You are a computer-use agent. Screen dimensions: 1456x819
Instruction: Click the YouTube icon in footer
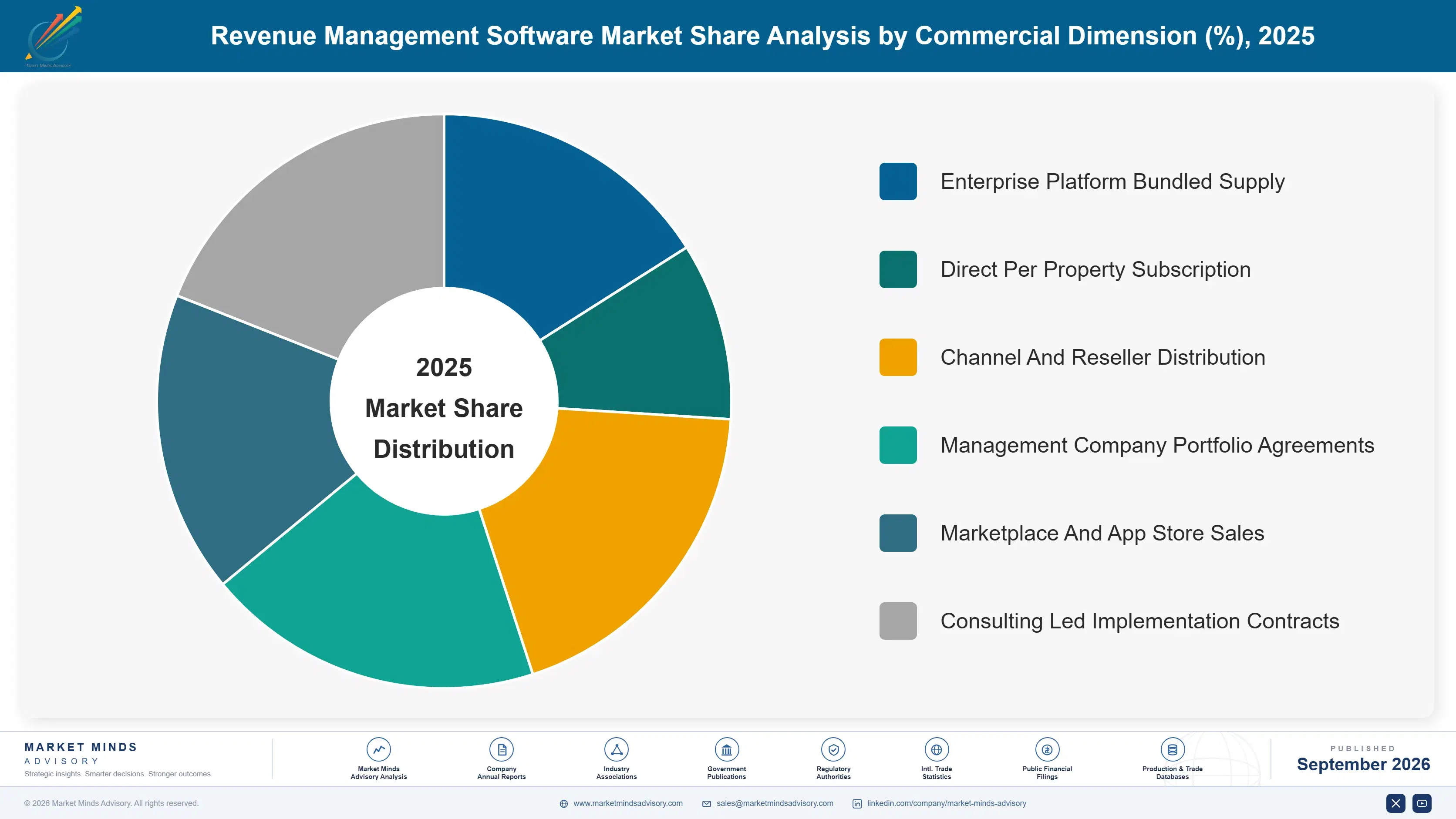coord(1422,803)
